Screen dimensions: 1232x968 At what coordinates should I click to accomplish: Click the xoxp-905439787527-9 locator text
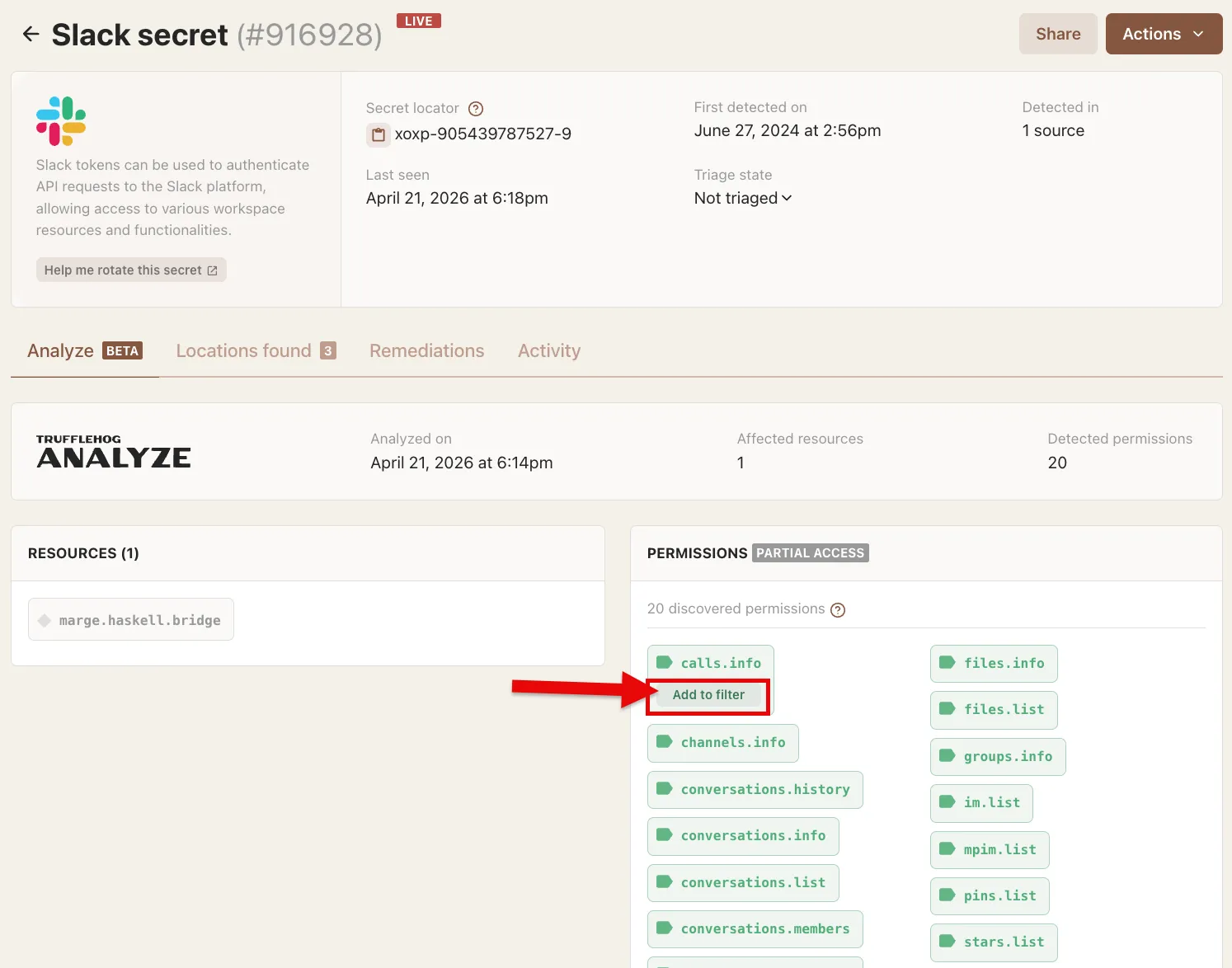tap(483, 134)
